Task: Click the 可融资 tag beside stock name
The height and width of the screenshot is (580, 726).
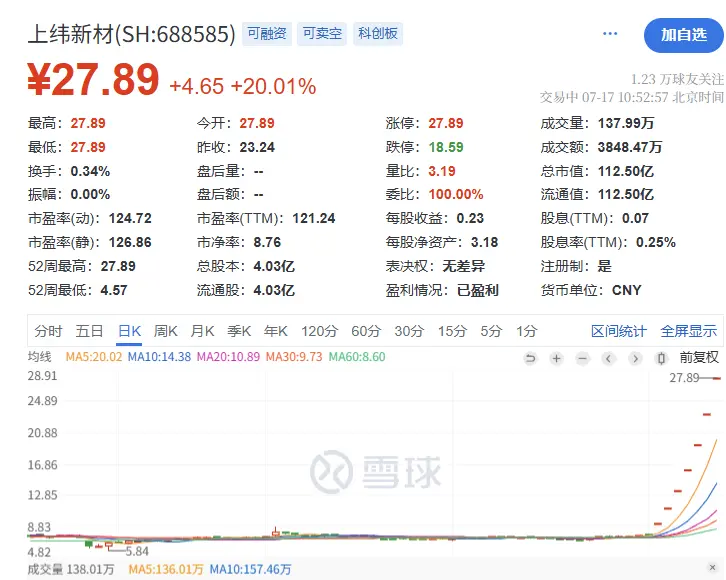Action: pyautogui.click(x=267, y=34)
